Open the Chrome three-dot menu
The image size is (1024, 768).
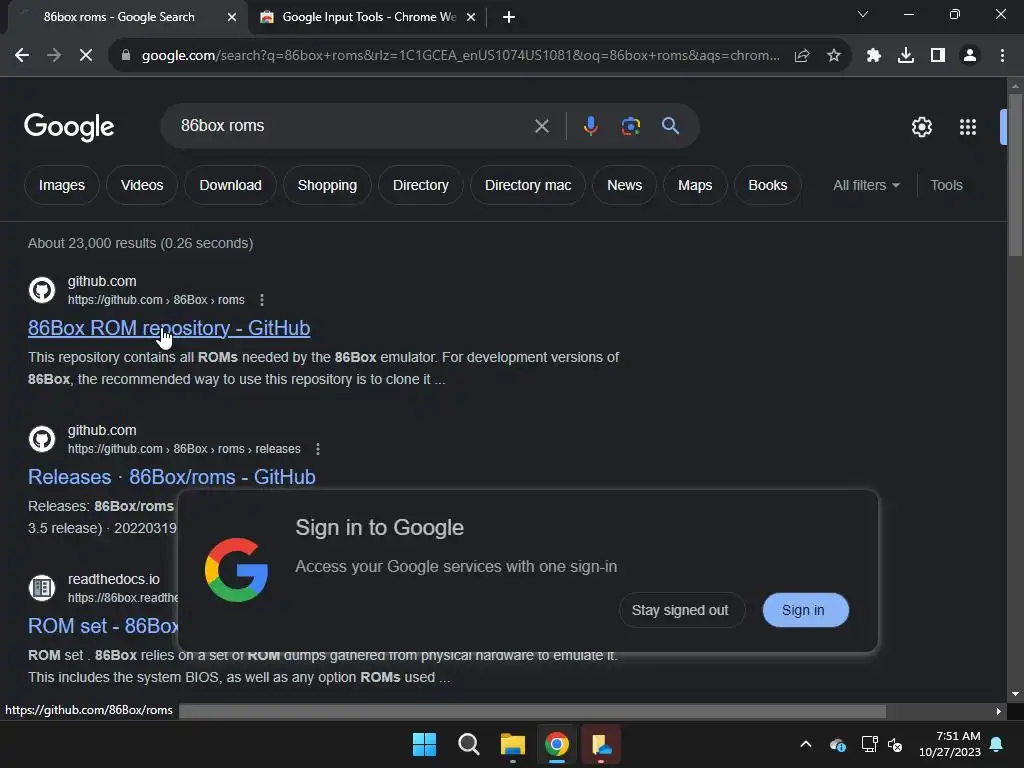1002,56
